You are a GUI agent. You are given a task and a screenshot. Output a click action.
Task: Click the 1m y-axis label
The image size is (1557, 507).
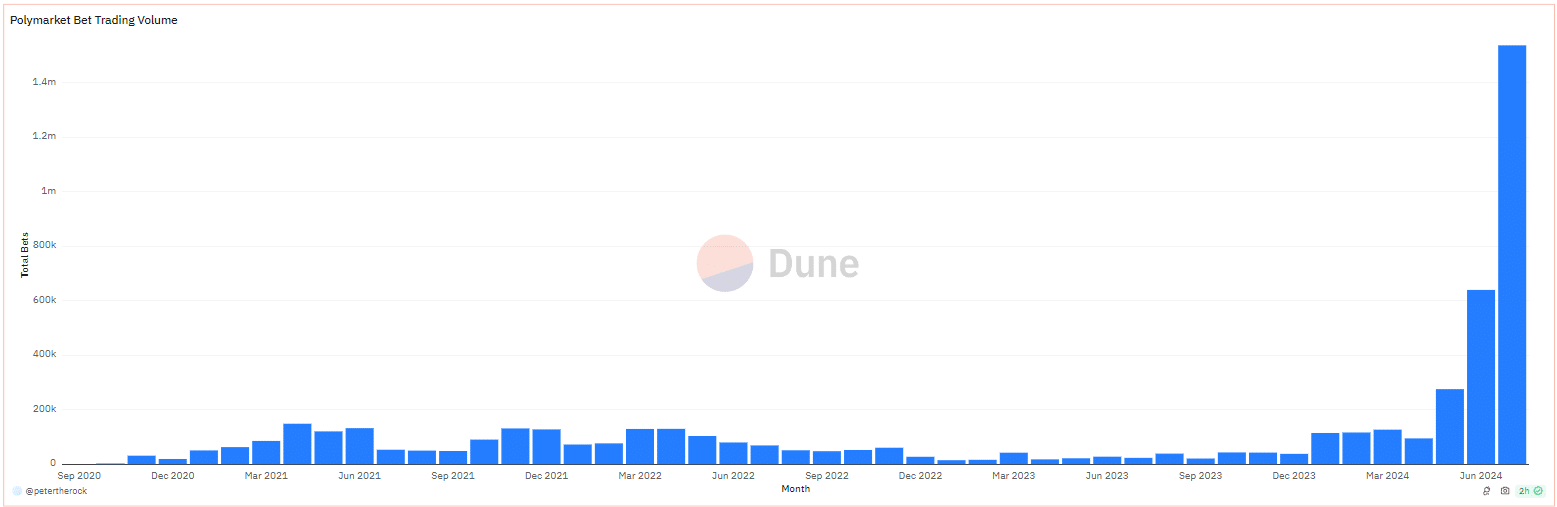click(x=49, y=191)
